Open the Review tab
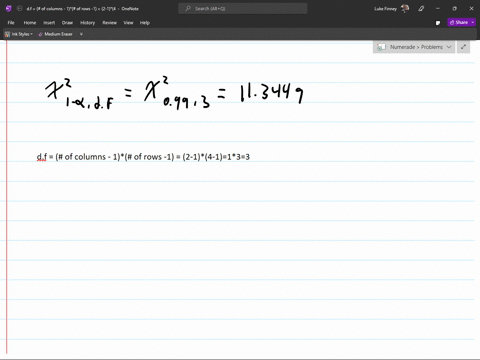This screenshot has height=360, width=480. coord(109,23)
